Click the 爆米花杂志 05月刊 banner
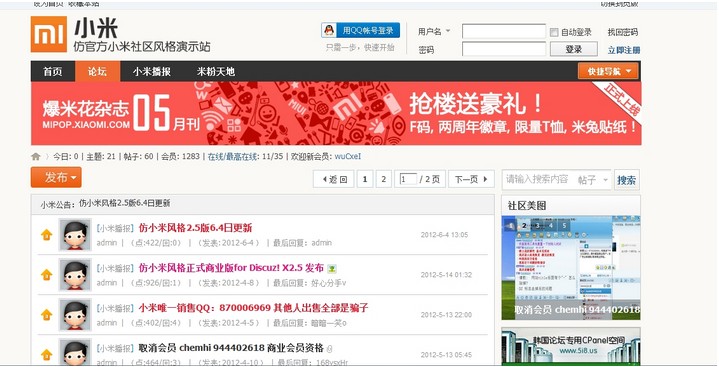Viewport: 719px width, 367px height. tap(336, 113)
